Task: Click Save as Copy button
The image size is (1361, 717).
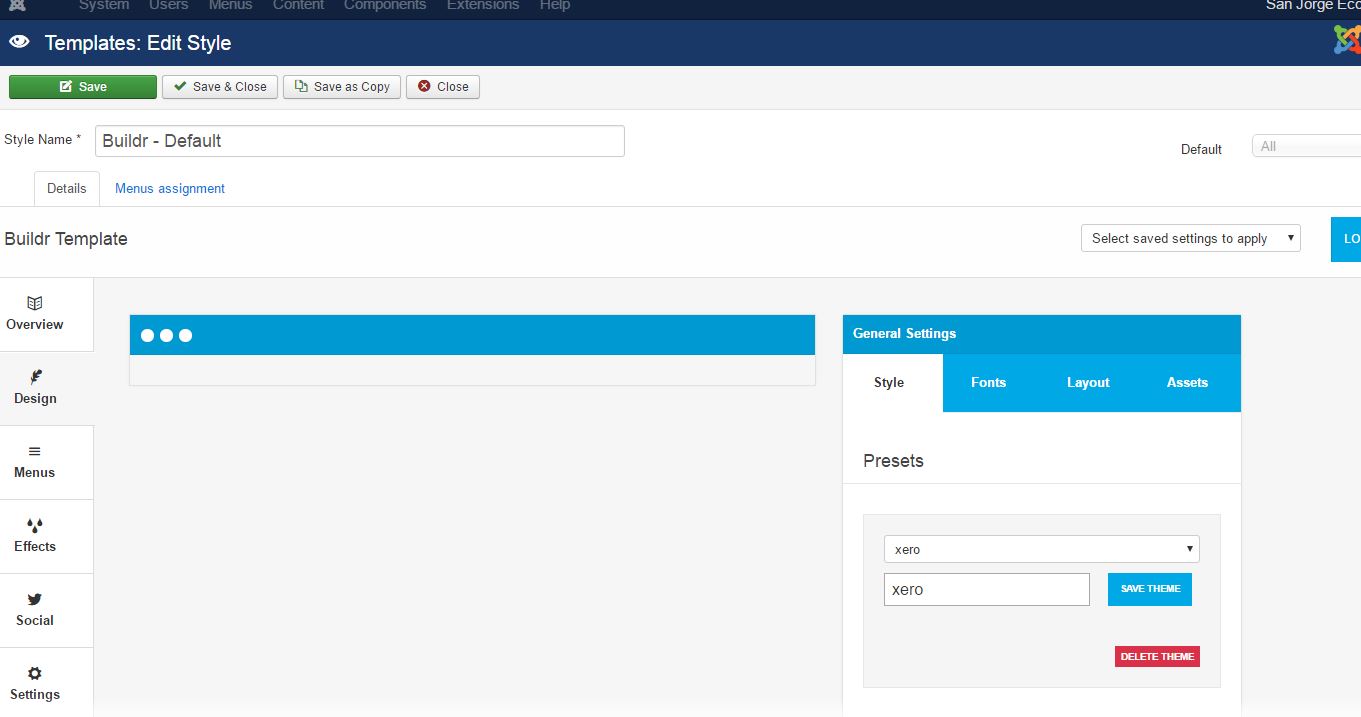Action: 342,87
